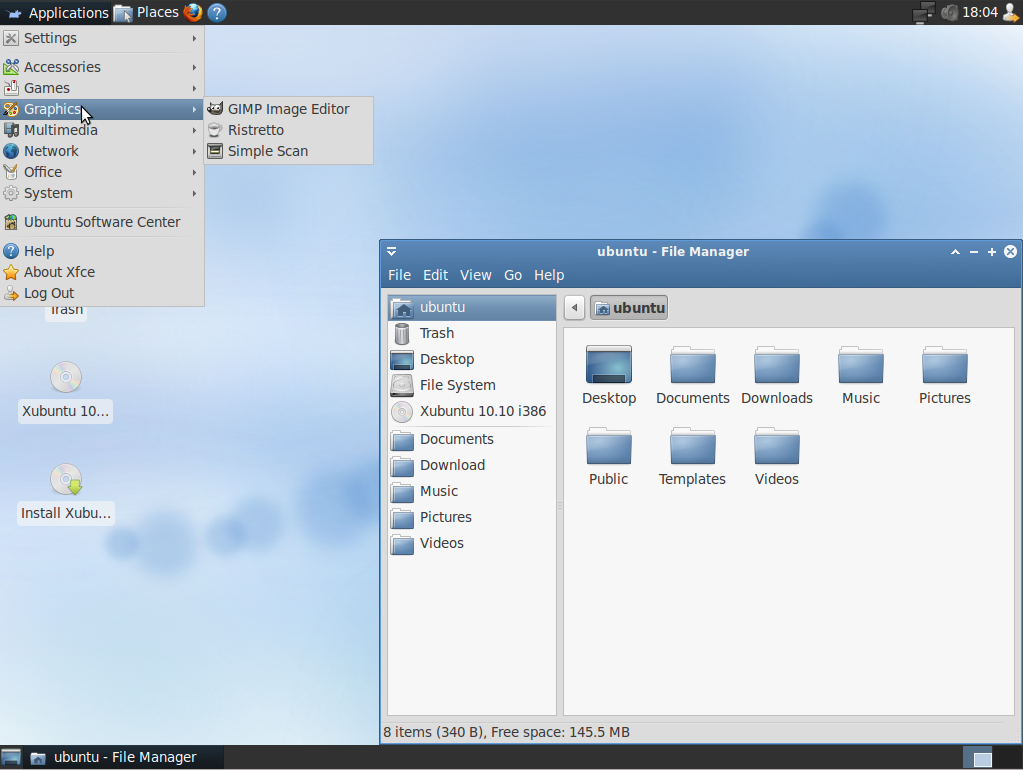Viewport: 1023px width, 770px height.
Task: Select the Documents folder icon in main pane
Action: click(693, 365)
